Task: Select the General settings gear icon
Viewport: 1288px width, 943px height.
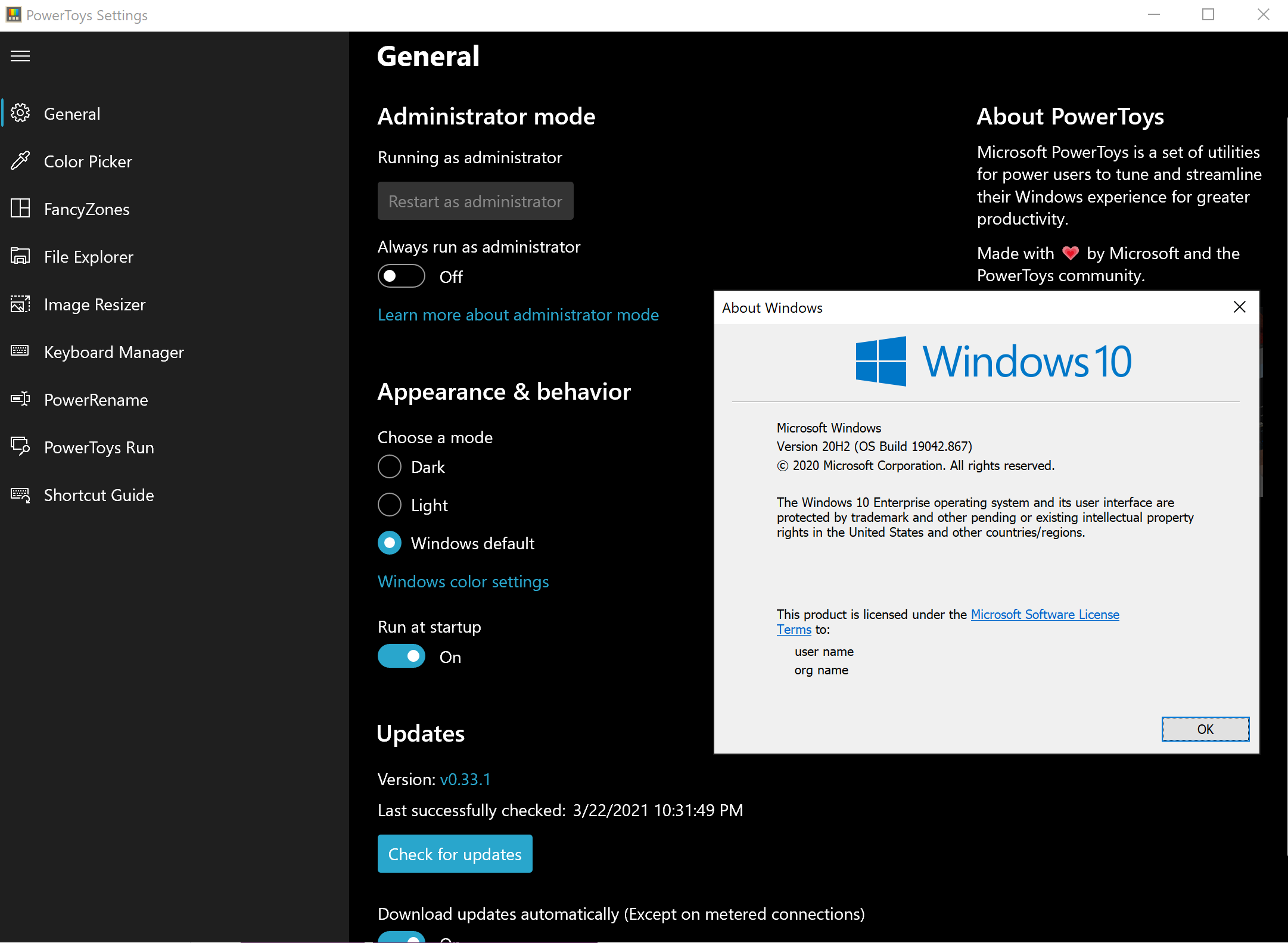Action: click(x=20, y=113)
